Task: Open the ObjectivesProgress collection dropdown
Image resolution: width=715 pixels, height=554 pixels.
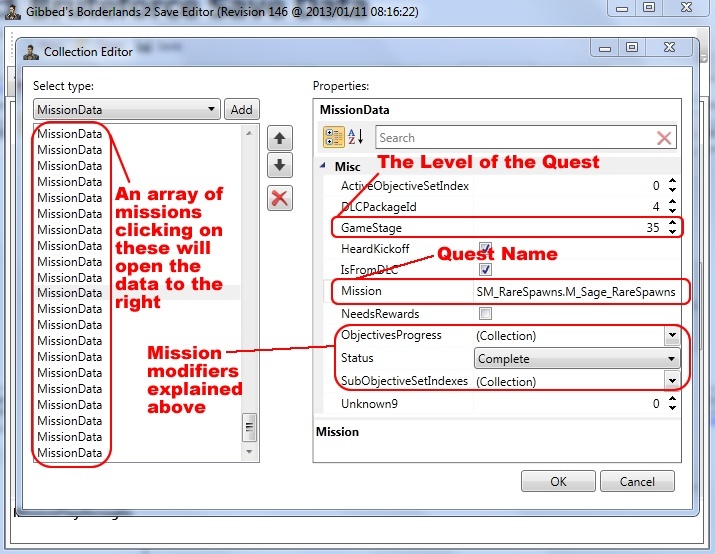Action: click(x=672, y=335)
